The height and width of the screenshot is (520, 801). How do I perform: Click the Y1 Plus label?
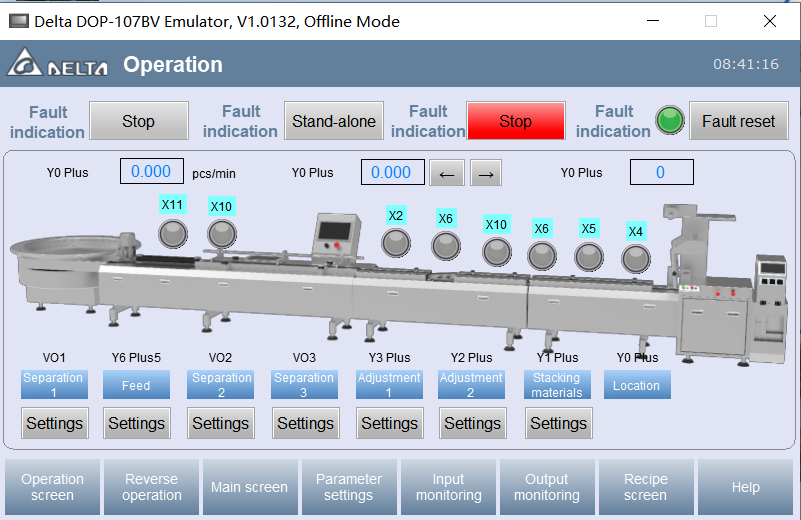click(557, 358)
